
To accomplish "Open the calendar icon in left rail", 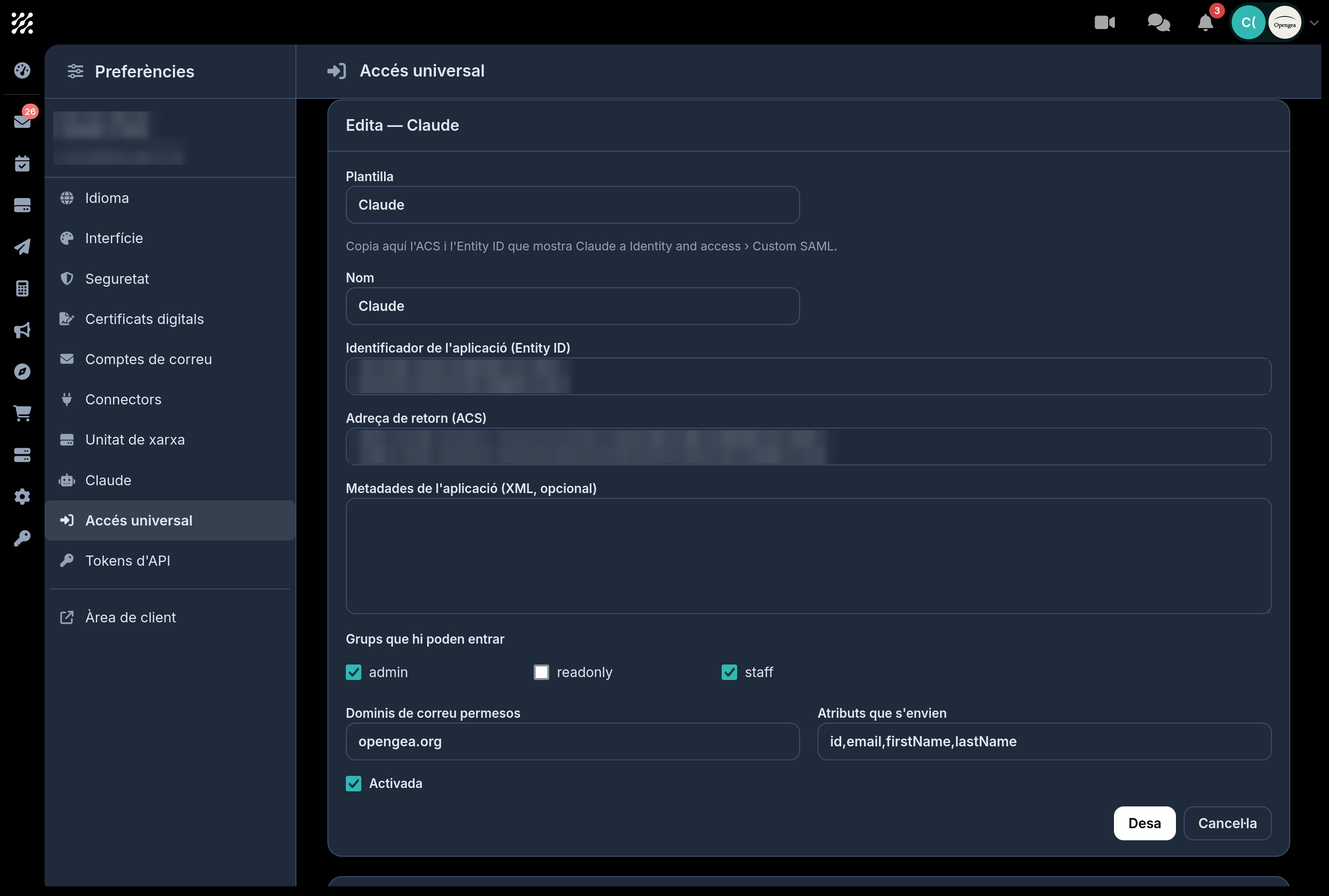I will 22,163.
